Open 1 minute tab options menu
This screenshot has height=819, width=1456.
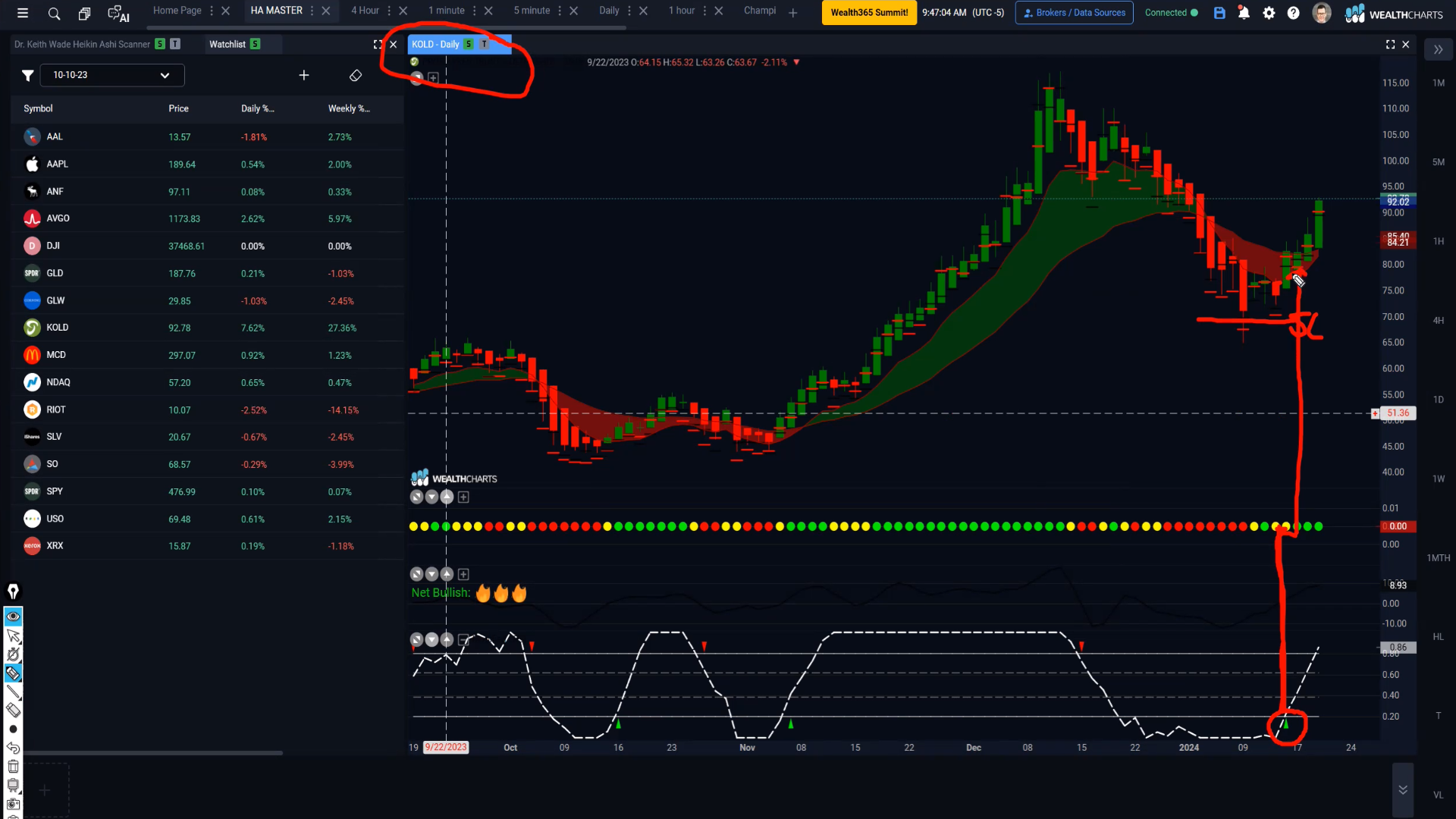pyautogui.click(x=474, y=11)
